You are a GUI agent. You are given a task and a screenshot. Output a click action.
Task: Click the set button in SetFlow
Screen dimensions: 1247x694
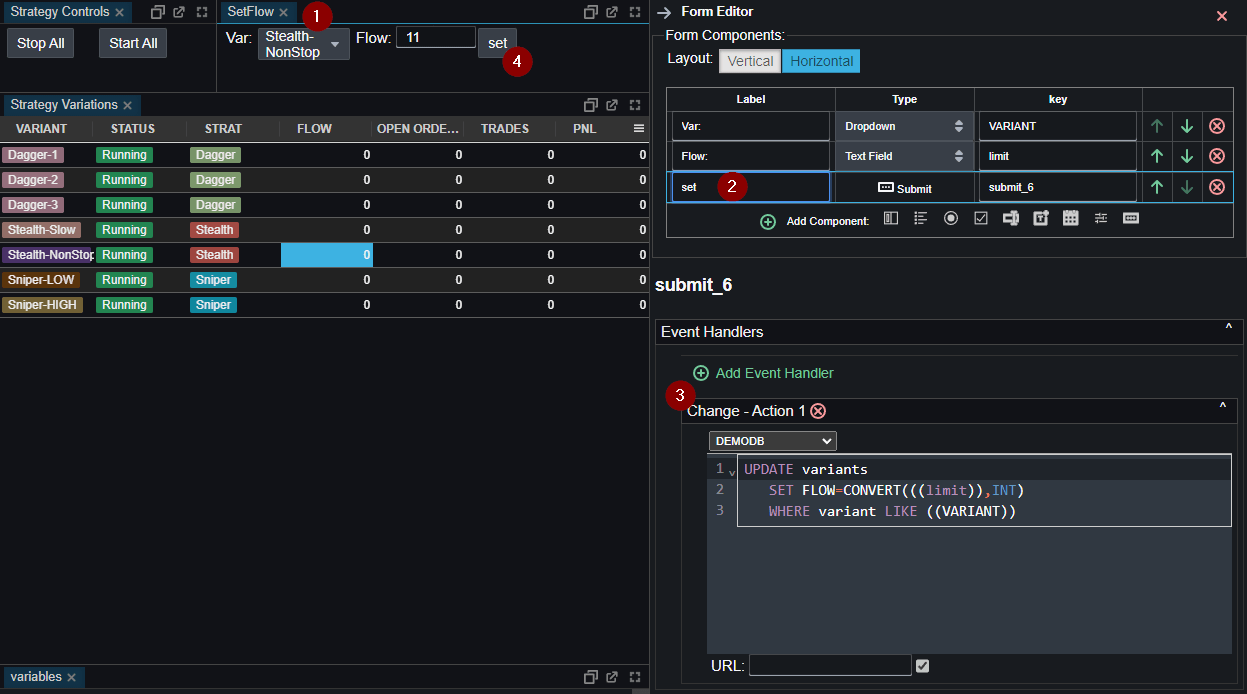point(497,43)
